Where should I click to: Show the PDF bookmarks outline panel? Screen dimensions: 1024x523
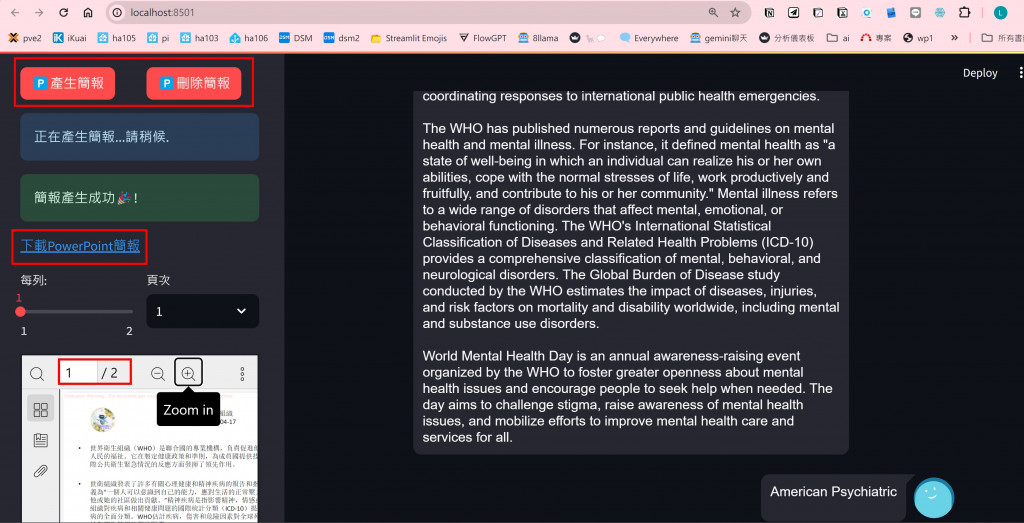pyautogui.click(x=40, y=440)
